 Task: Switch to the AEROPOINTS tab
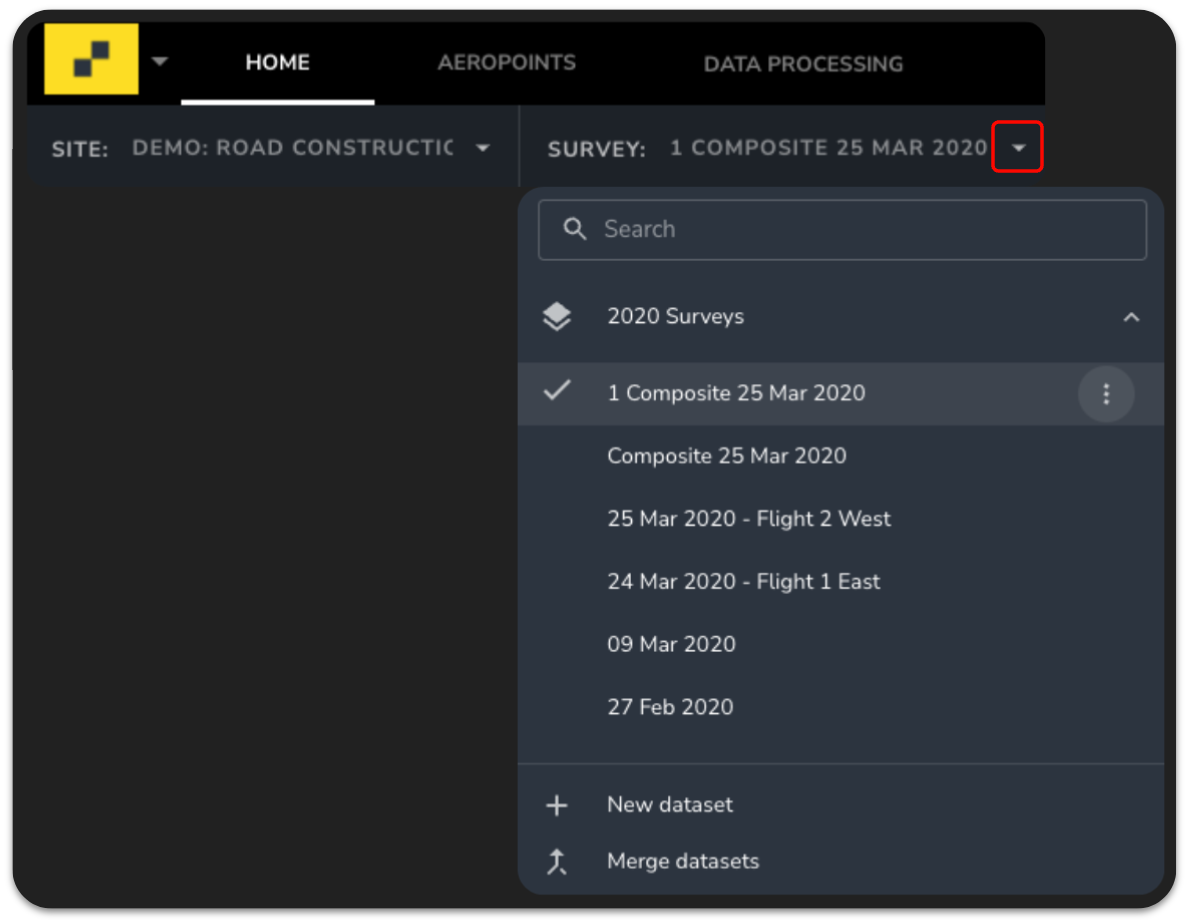coord(506,62)
